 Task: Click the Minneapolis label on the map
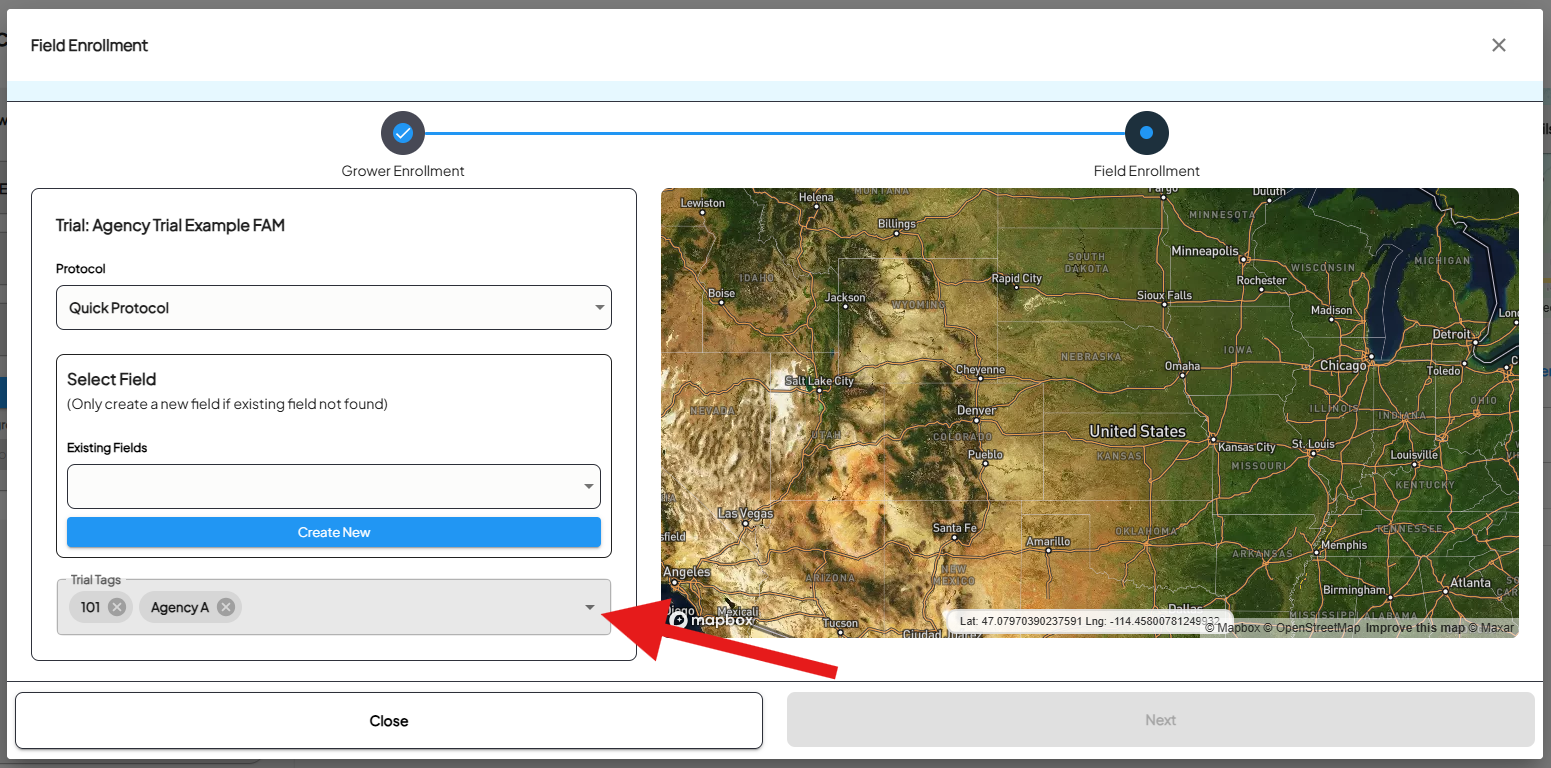tap(1205, 251)
